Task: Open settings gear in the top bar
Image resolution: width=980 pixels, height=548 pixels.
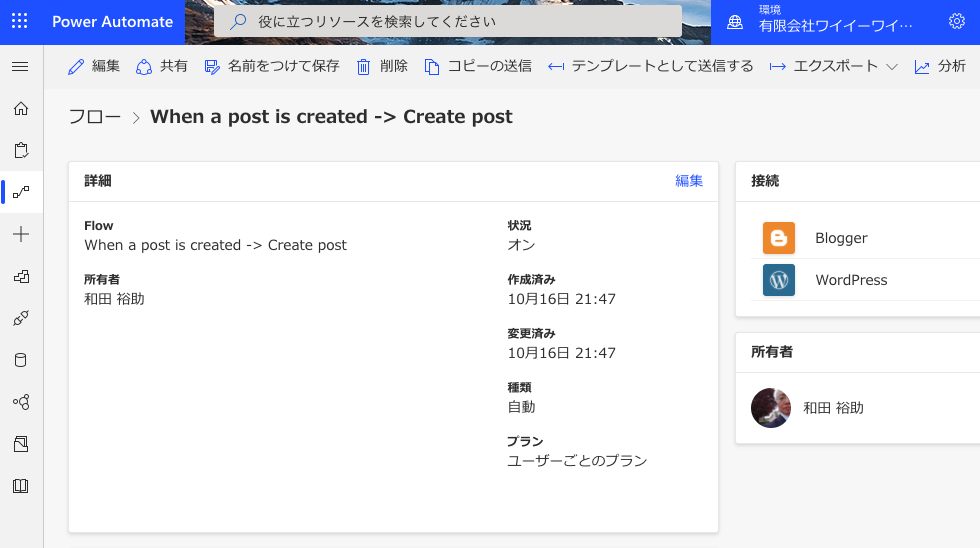Action: point(956,21)
